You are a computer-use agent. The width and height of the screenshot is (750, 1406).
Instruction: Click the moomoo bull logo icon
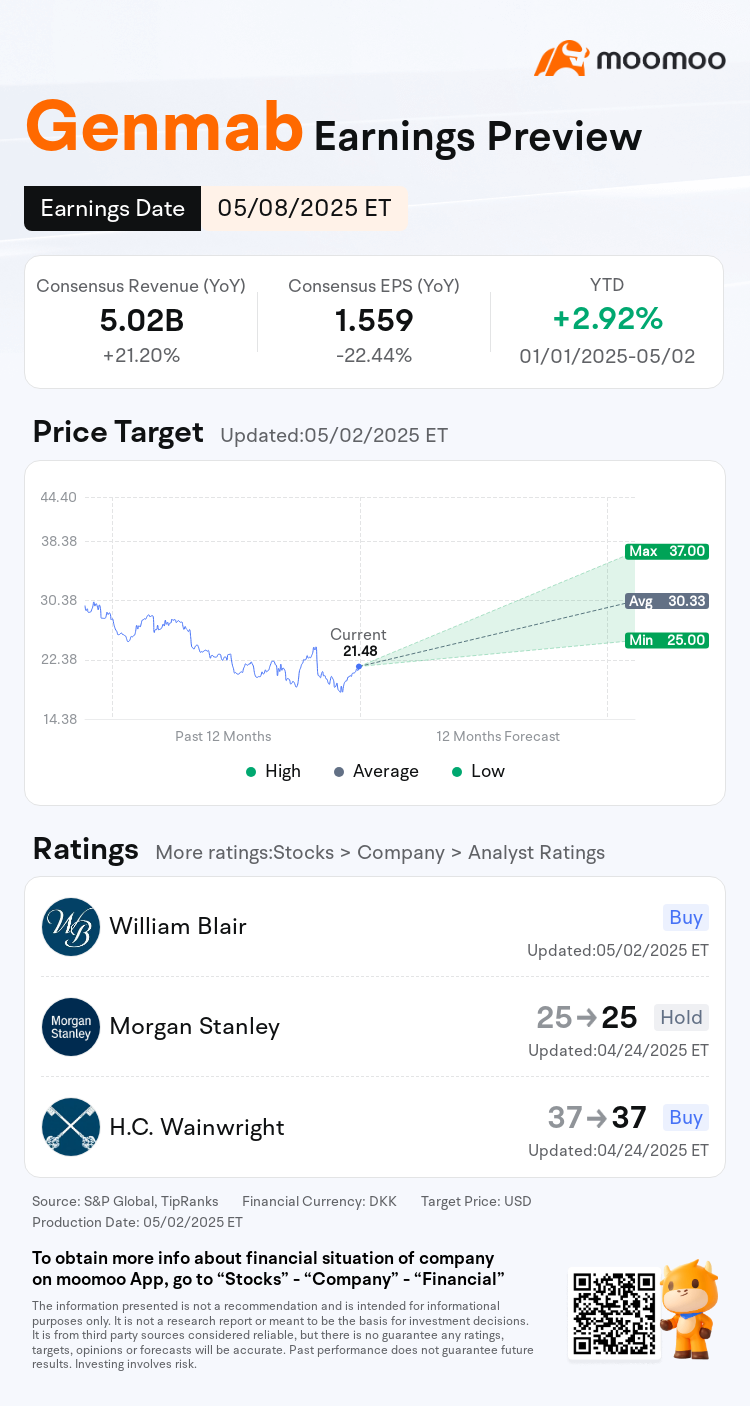click(561, 59)
